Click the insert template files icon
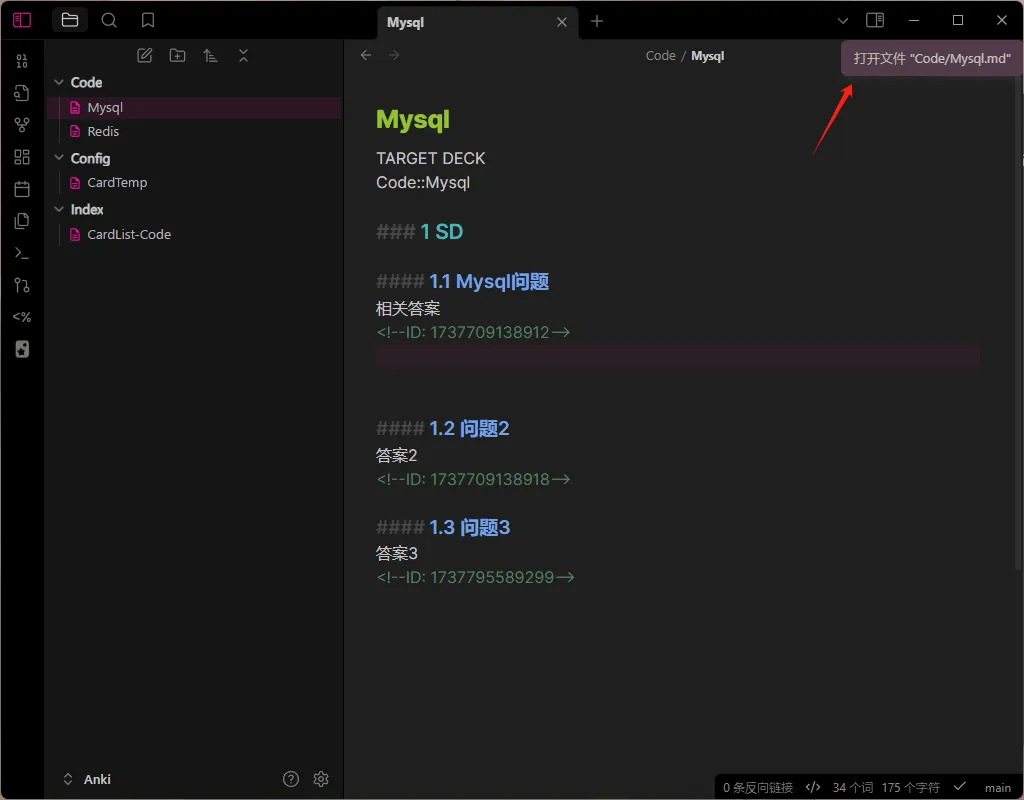This screenshot has width=1024, height=800. (x=22, y=221)
